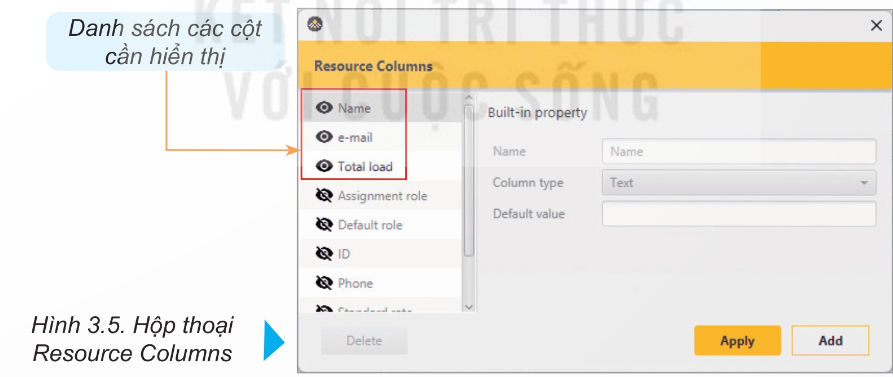Click the Column type dropdown arrow

[x=864, y=183]
